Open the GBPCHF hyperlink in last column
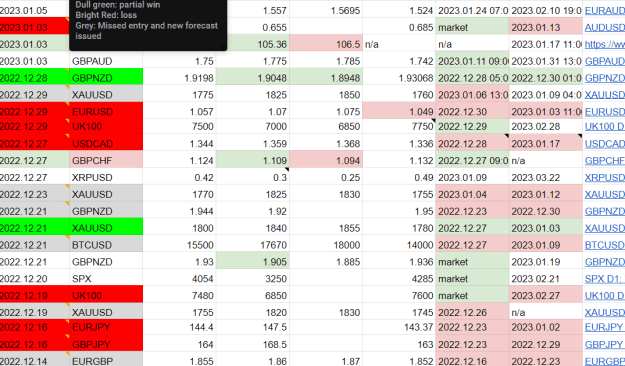The width and height of the screenshot is (625, 366). tap(605, 160)
